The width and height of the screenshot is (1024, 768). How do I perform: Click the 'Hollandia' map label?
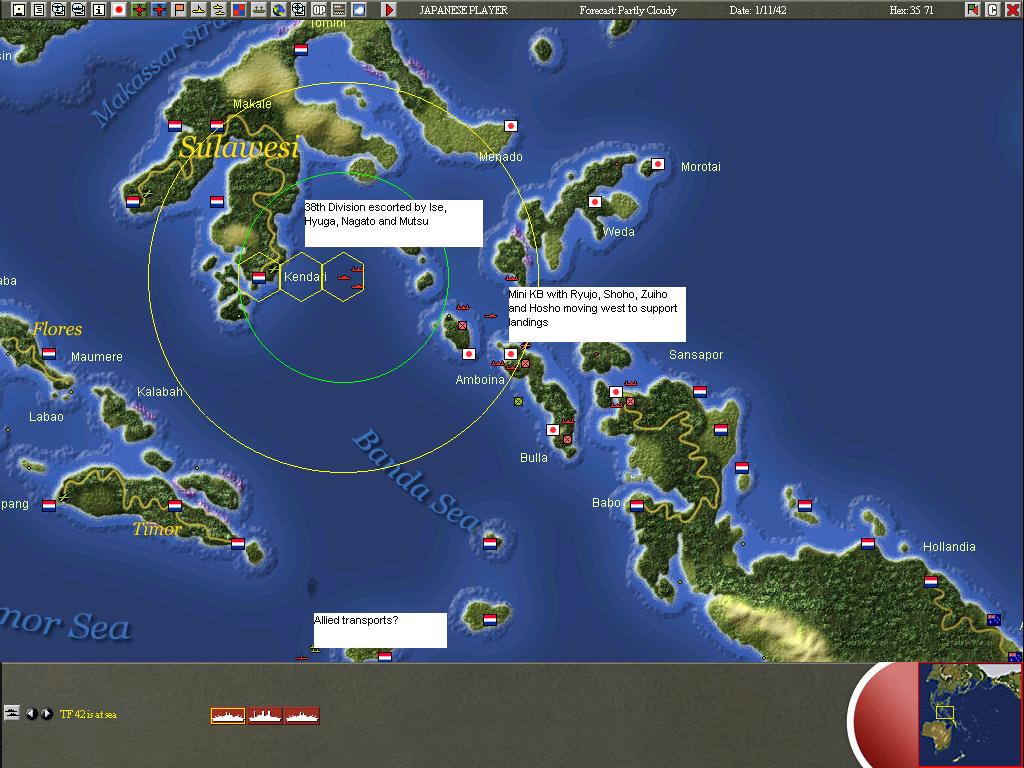coord(949,547)
